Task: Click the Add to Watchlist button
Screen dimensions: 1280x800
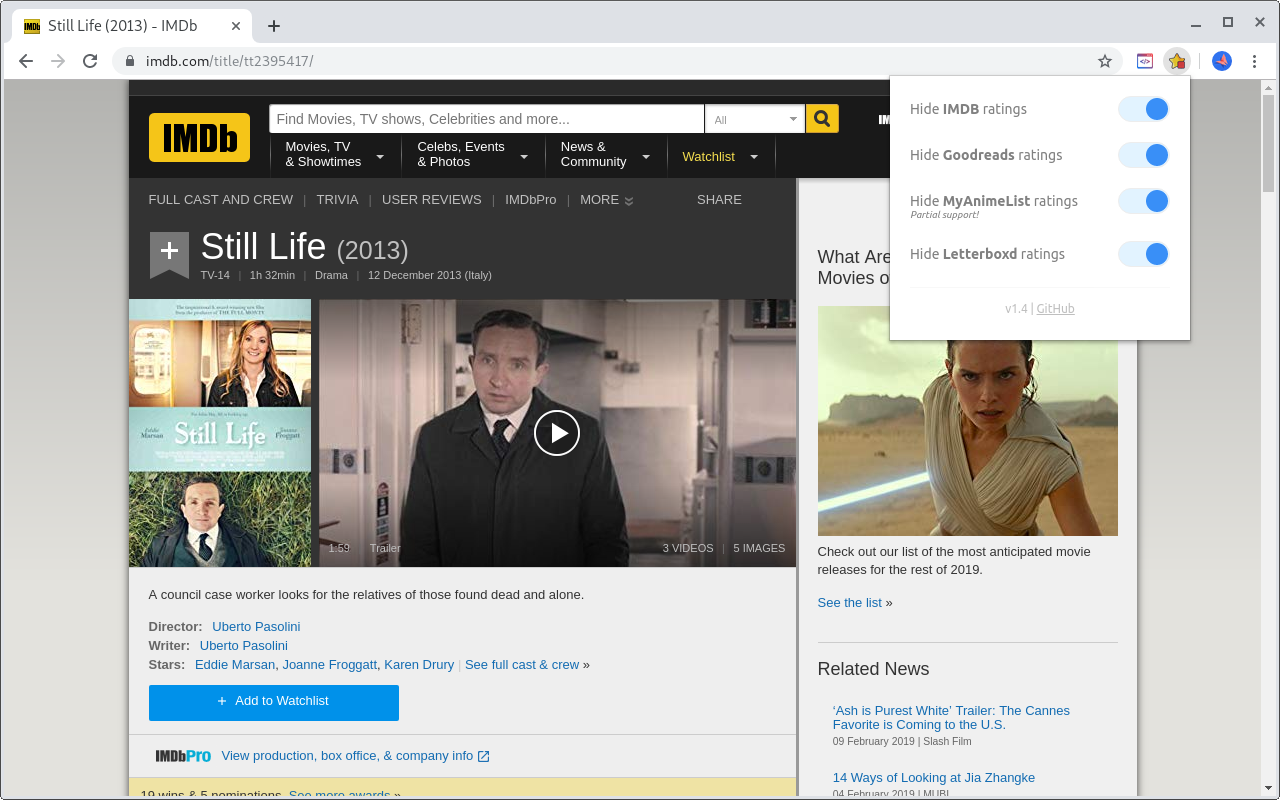Action: (273, 702)
